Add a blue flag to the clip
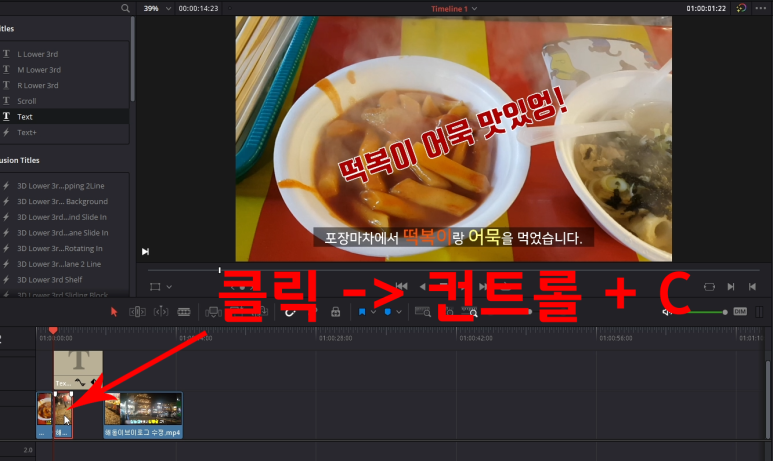The image size is (773, 461). point(362,312)
